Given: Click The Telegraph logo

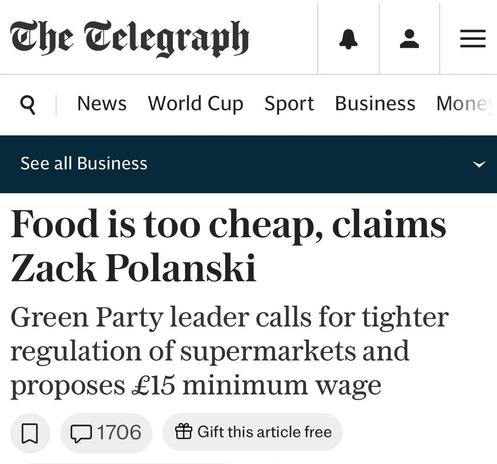Looking at the screenshot, I should point(130,38).
